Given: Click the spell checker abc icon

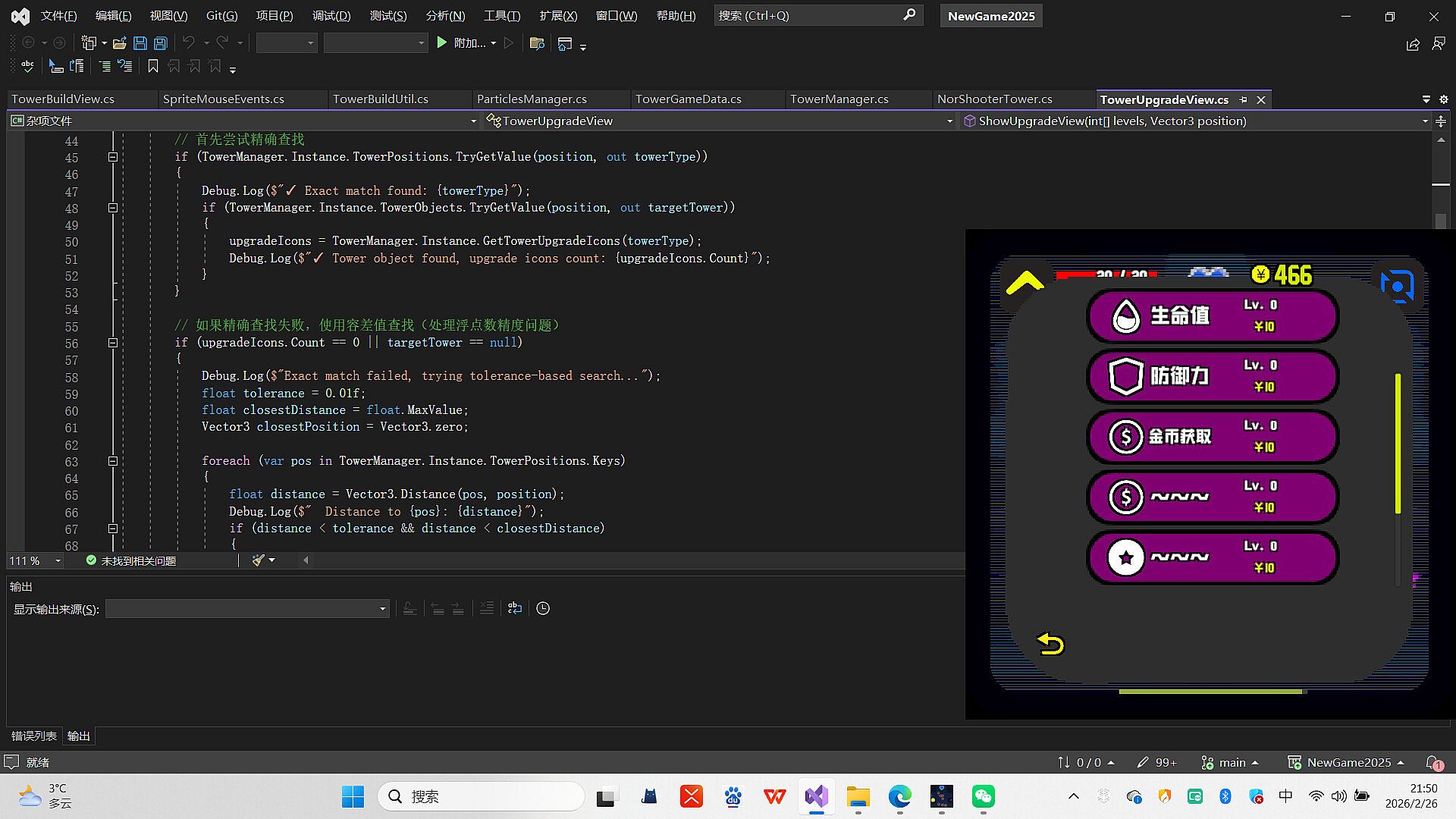Looking at the screenshot, I should point(27,67).
